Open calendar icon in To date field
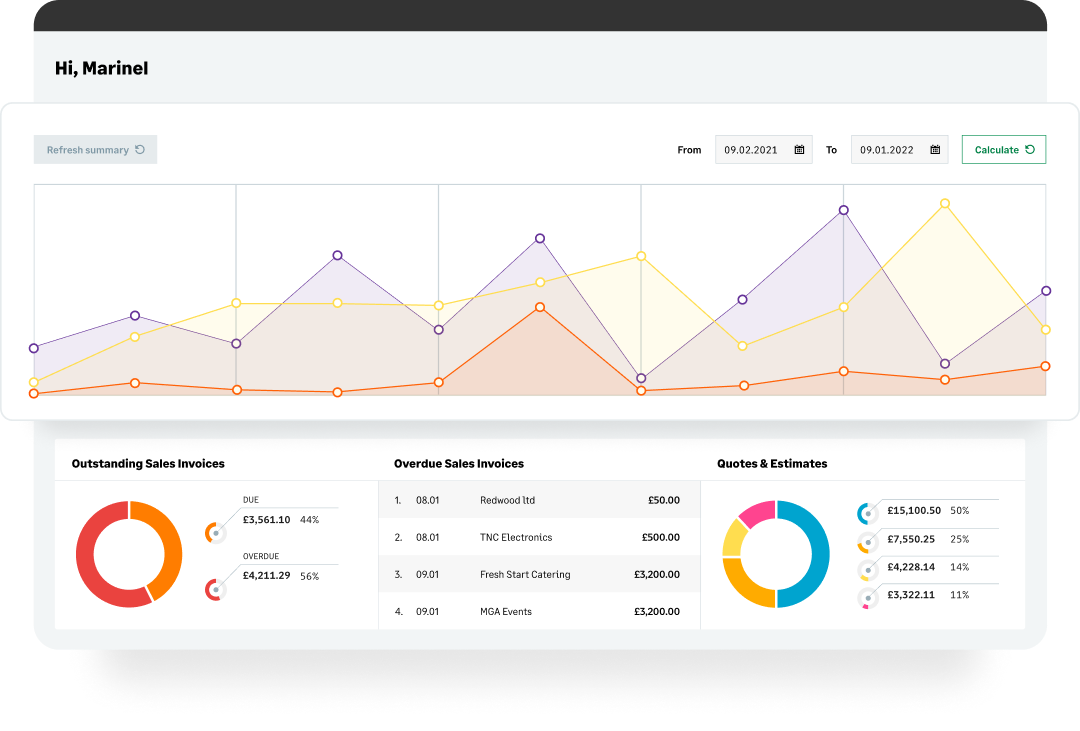Screen dimensions: 1080x731 click(x=935, y=150)
